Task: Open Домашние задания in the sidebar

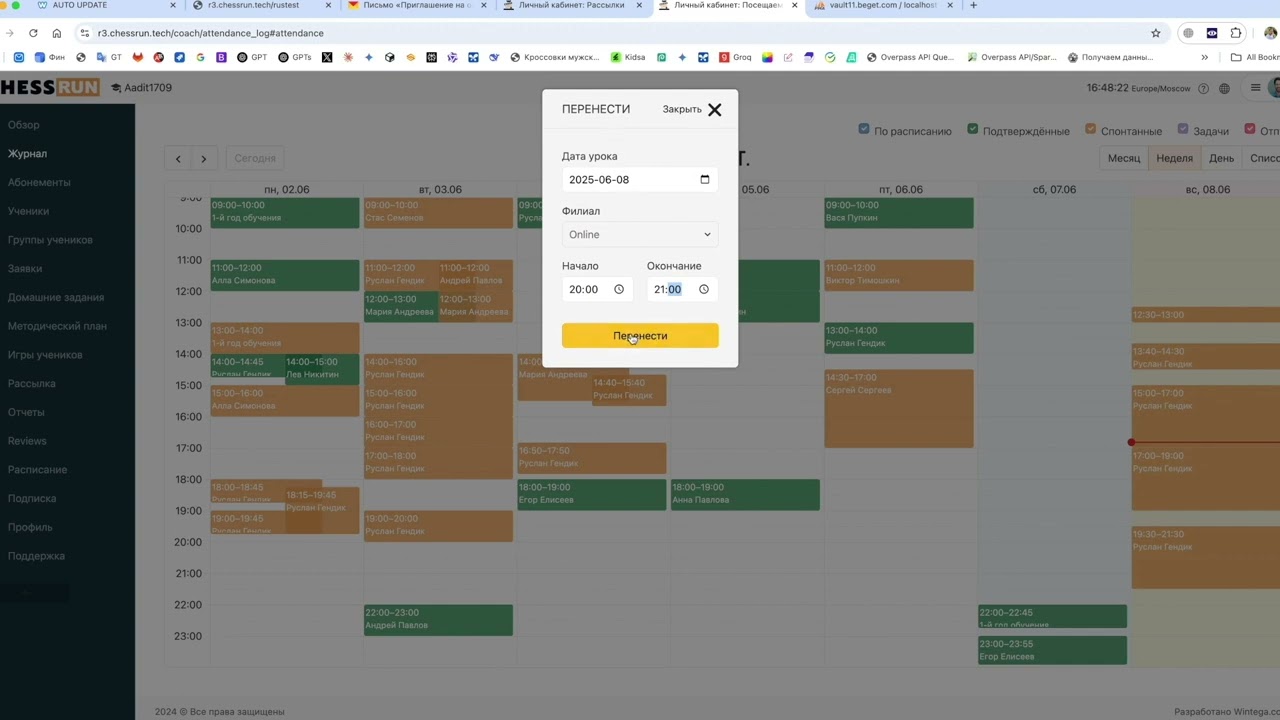Action: point(56,298)
